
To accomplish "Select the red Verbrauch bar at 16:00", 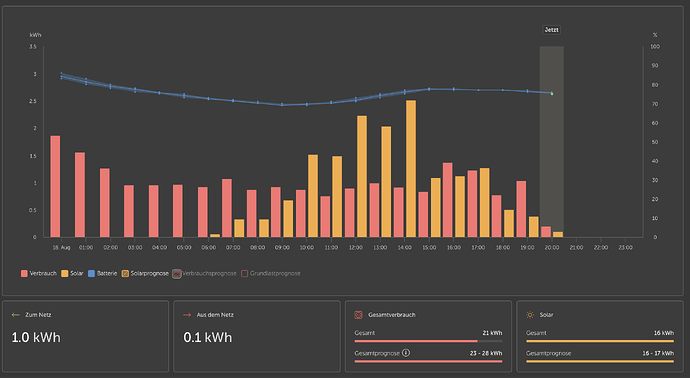I will coord(448,200).
